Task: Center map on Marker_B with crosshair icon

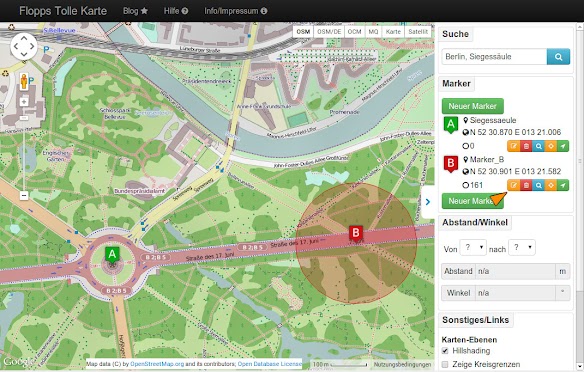Action: point(550,185)
